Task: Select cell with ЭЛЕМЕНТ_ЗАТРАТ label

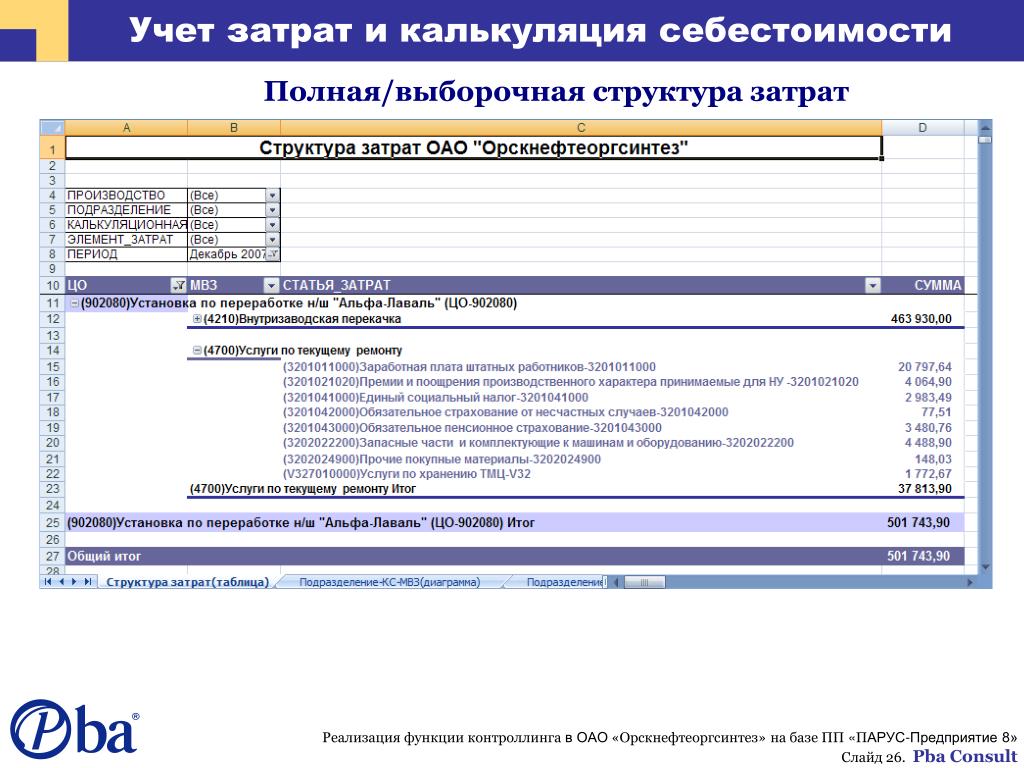Action: (x=126, y=240)
